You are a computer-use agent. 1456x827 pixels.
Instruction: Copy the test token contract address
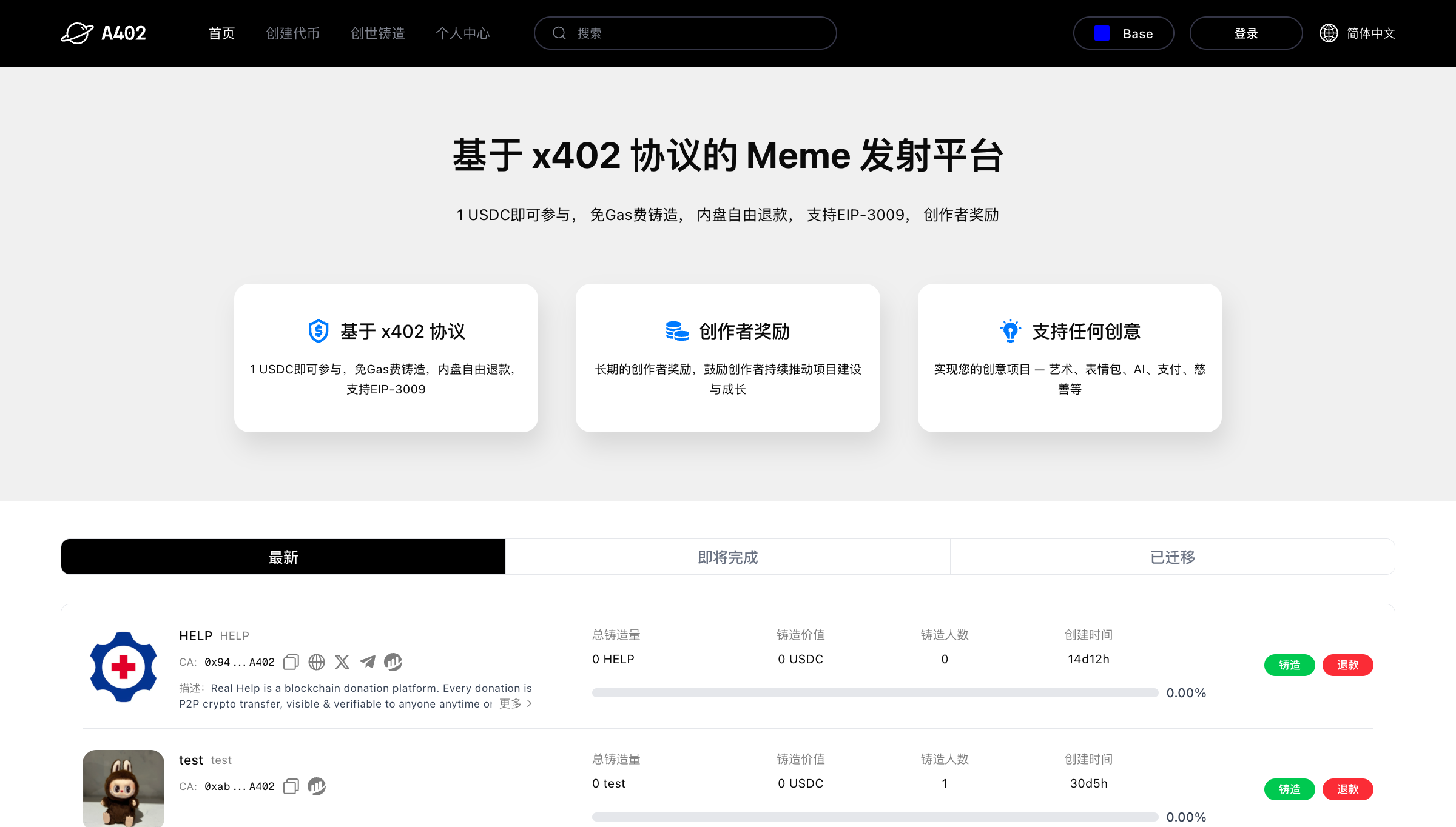[291, 786]
